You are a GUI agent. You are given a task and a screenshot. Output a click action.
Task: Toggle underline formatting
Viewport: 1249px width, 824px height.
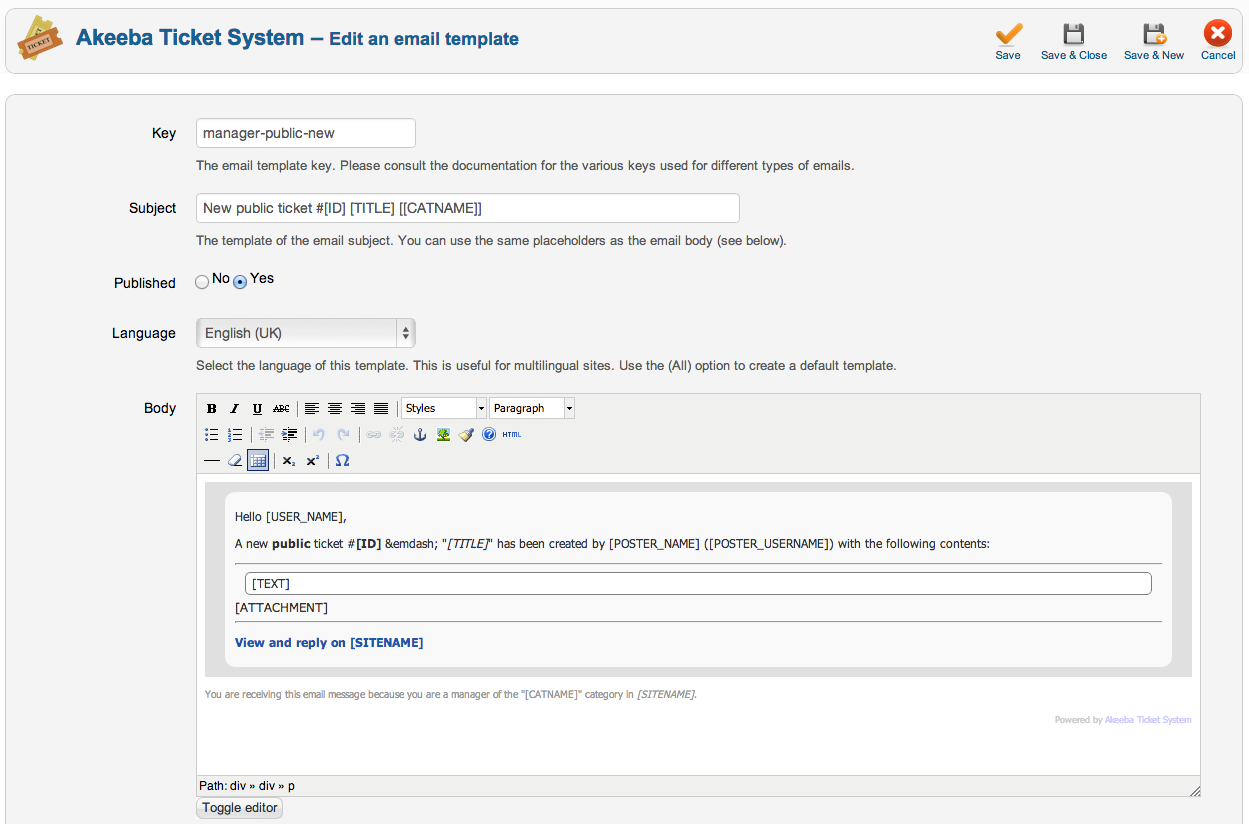[257, 408]
